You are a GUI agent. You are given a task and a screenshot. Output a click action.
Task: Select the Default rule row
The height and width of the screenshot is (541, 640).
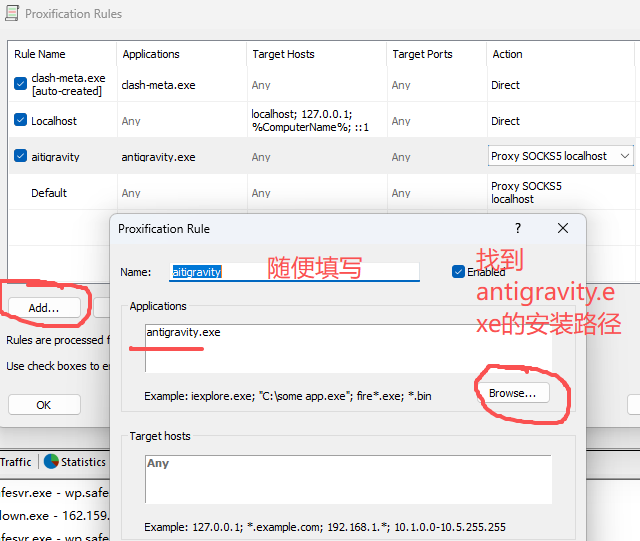[x=49, y=193]
